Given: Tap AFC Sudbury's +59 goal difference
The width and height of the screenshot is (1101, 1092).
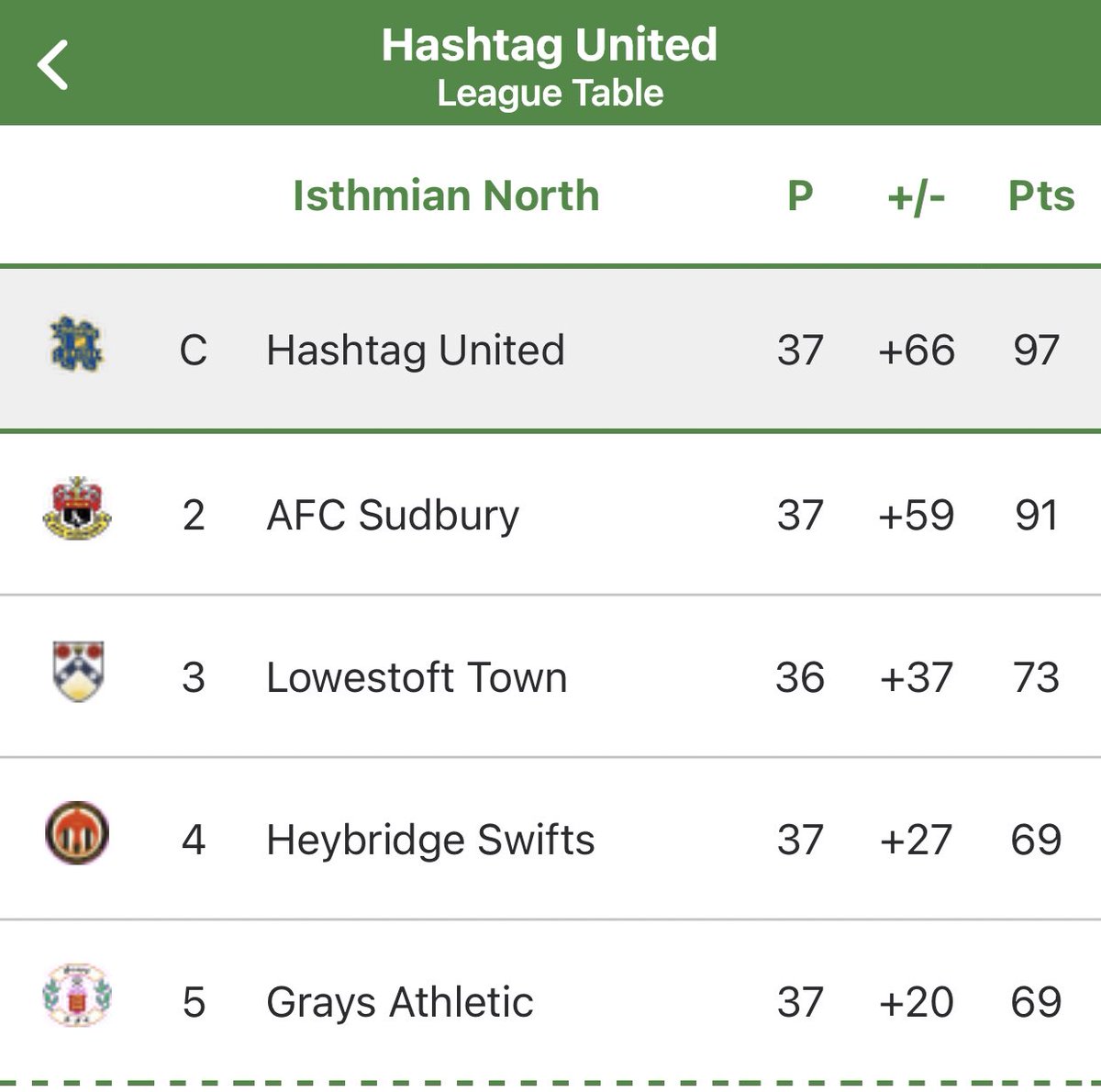Looking at the screenshot, I should pos(916,515).
